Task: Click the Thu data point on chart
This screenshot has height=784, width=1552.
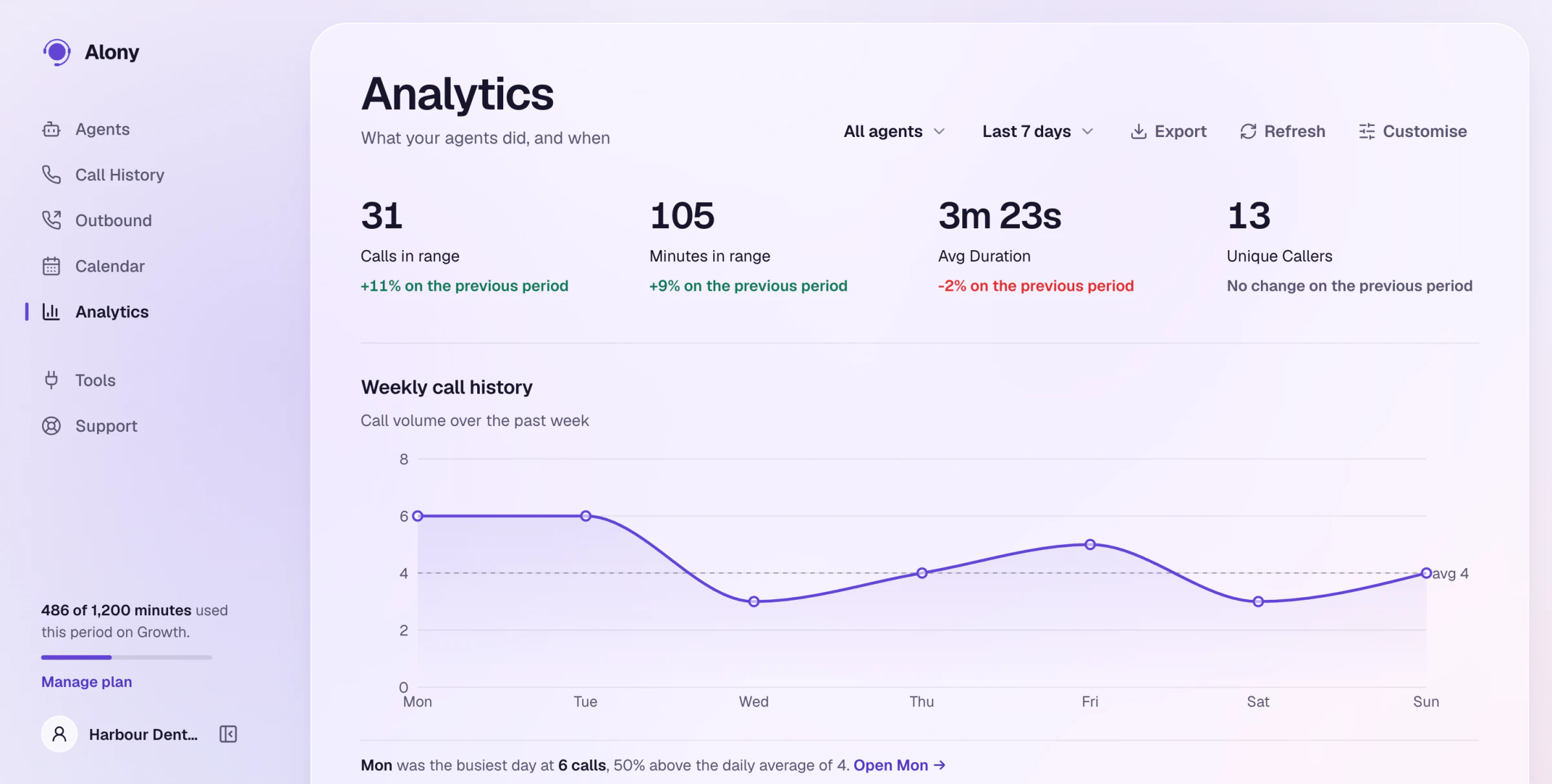Action: (x=921, y=573)
